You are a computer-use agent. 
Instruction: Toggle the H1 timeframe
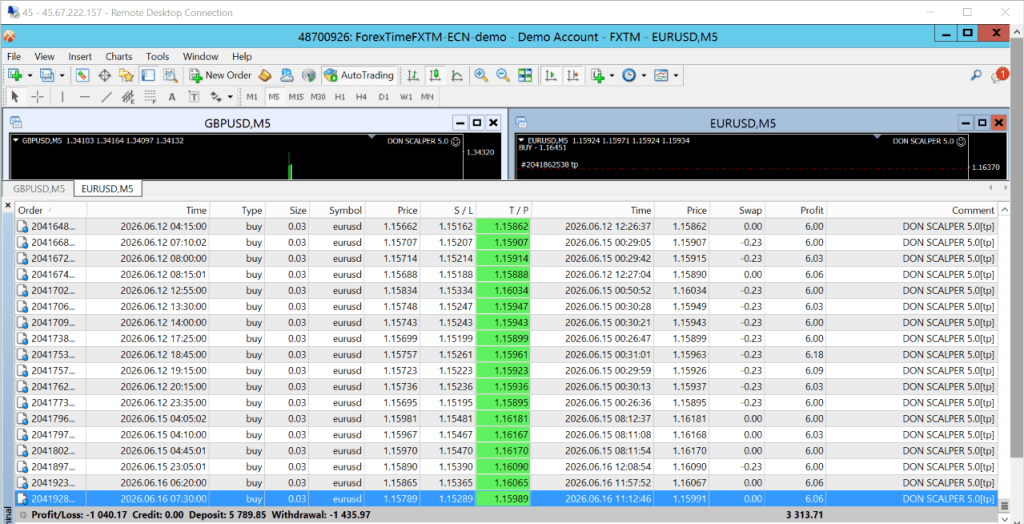tap(340, 97)
